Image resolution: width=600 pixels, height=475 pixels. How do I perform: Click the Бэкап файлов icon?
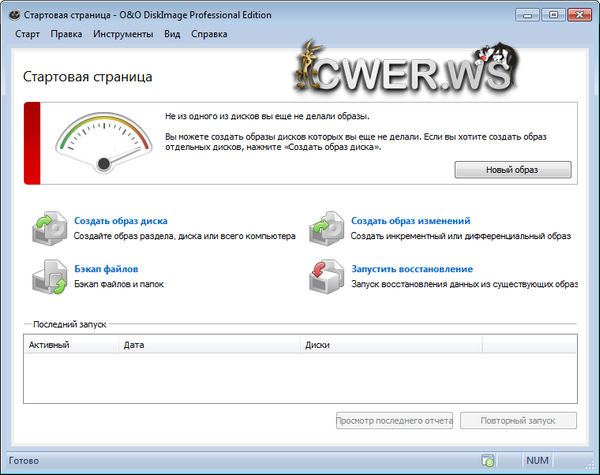click(49, 276)
